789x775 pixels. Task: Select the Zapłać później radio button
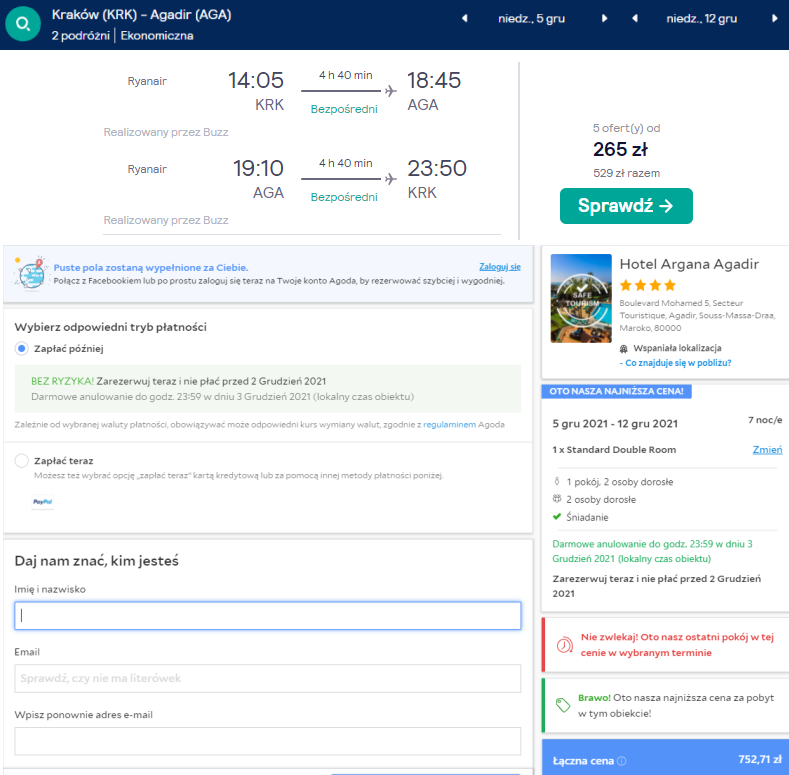pyautogui.click(x=22, y=348)
